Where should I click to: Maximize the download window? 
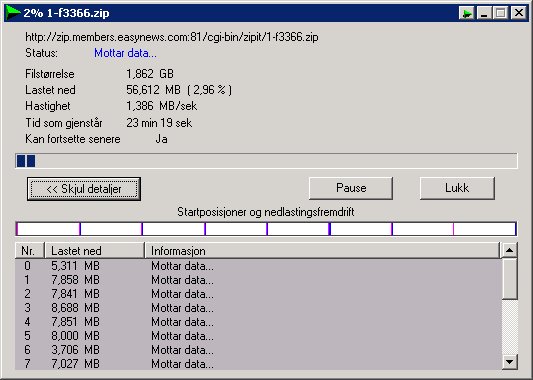click(x=500, y=13)
